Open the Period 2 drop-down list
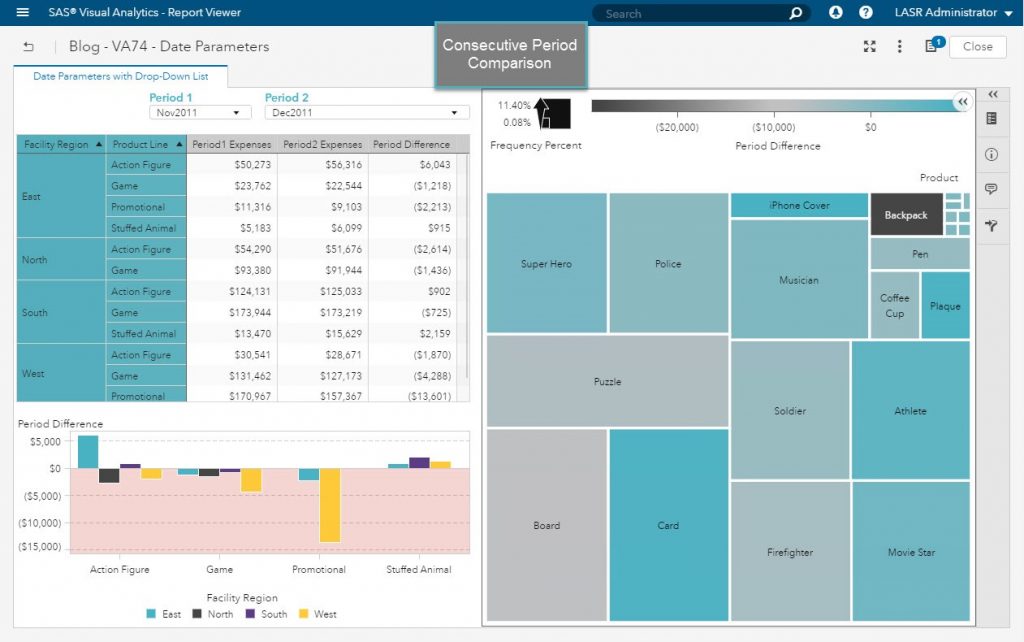The width and height of the screenshot is (1024, 642). point(367,113)
